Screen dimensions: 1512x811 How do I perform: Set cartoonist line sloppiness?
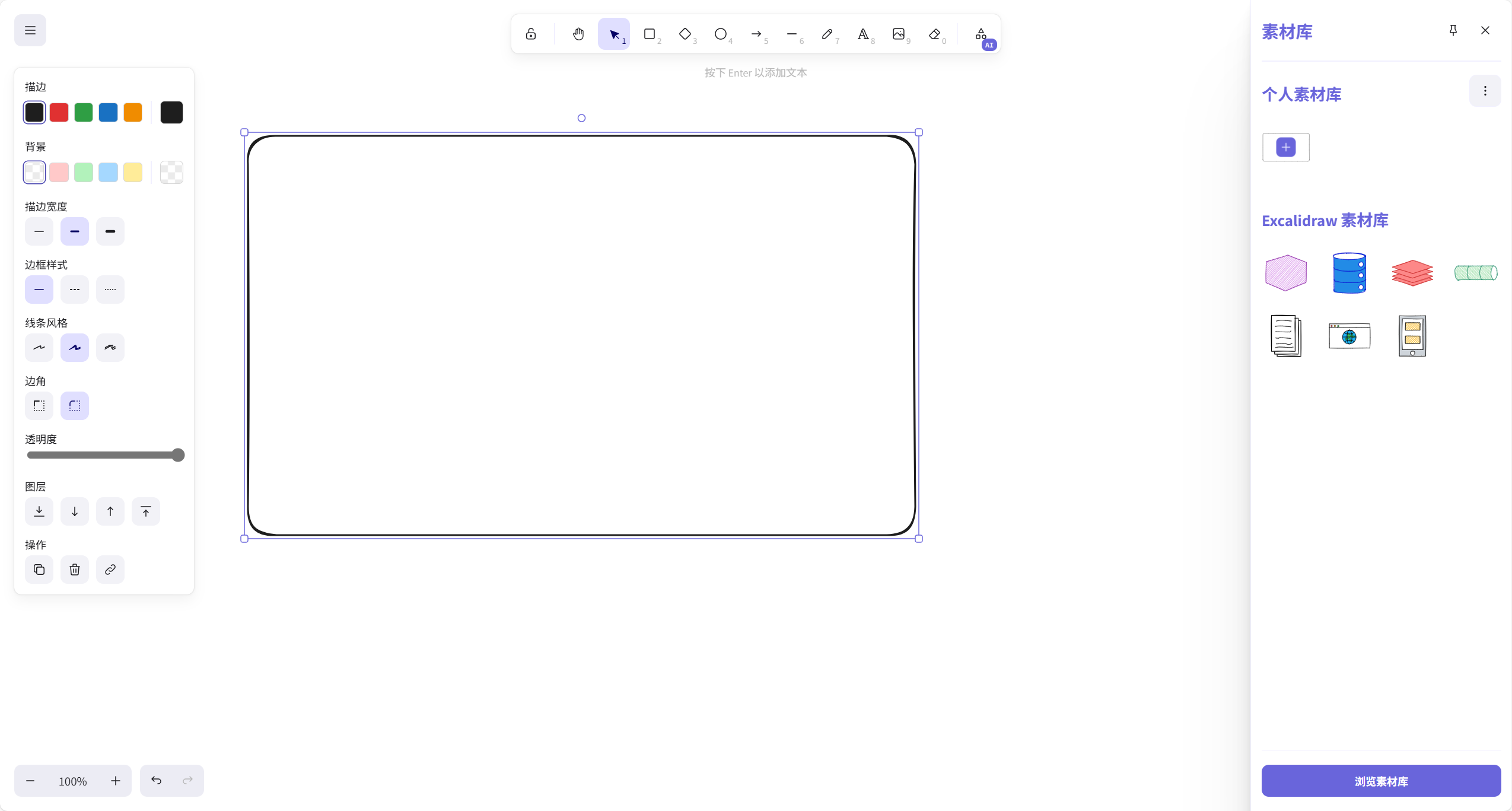pyautogui.click(x=110, y=348)
